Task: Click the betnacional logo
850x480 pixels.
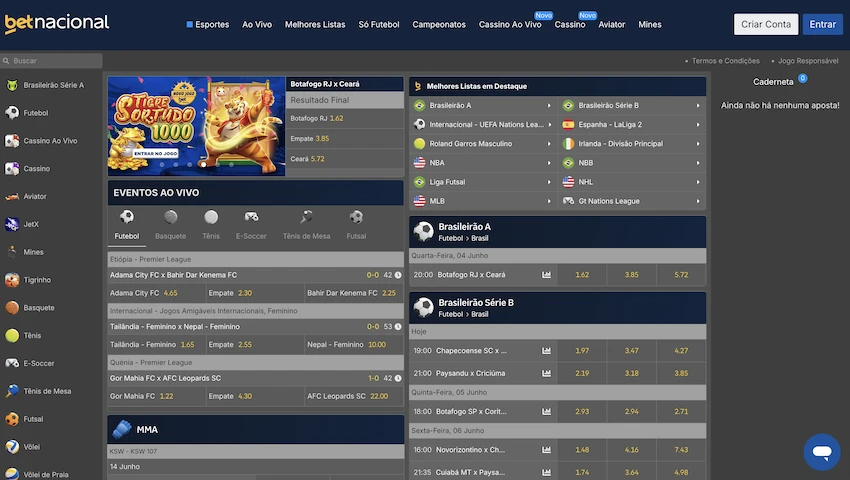Action: (57, 24)
